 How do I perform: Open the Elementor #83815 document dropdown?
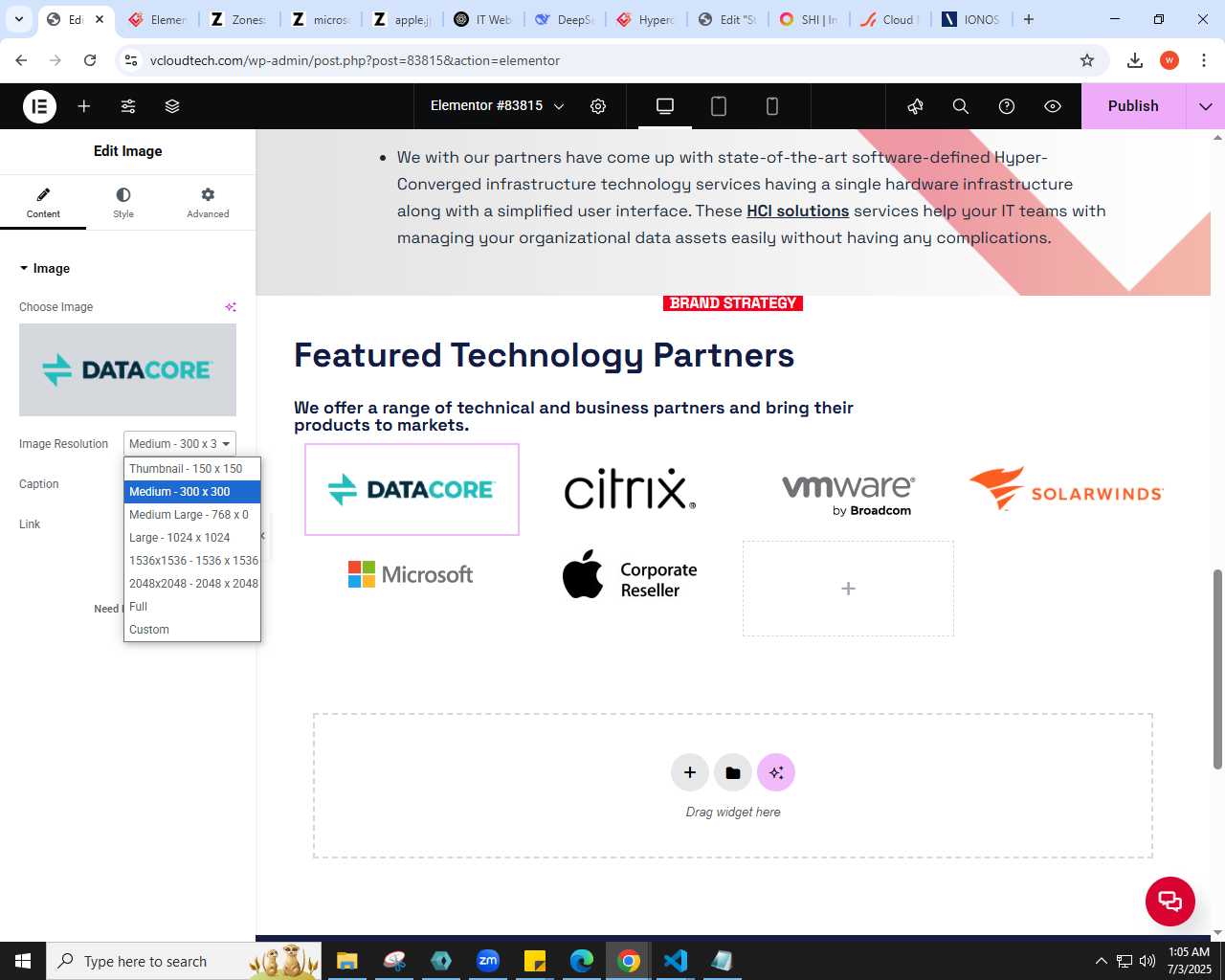click(498, 106)
